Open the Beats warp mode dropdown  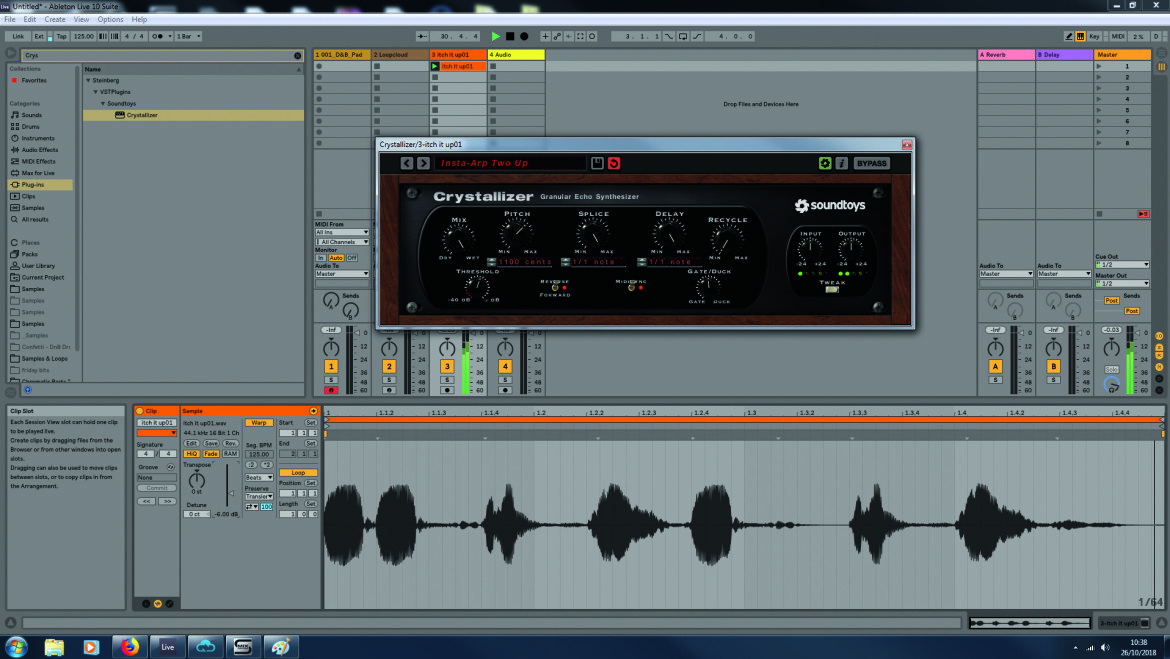point(259,478)
